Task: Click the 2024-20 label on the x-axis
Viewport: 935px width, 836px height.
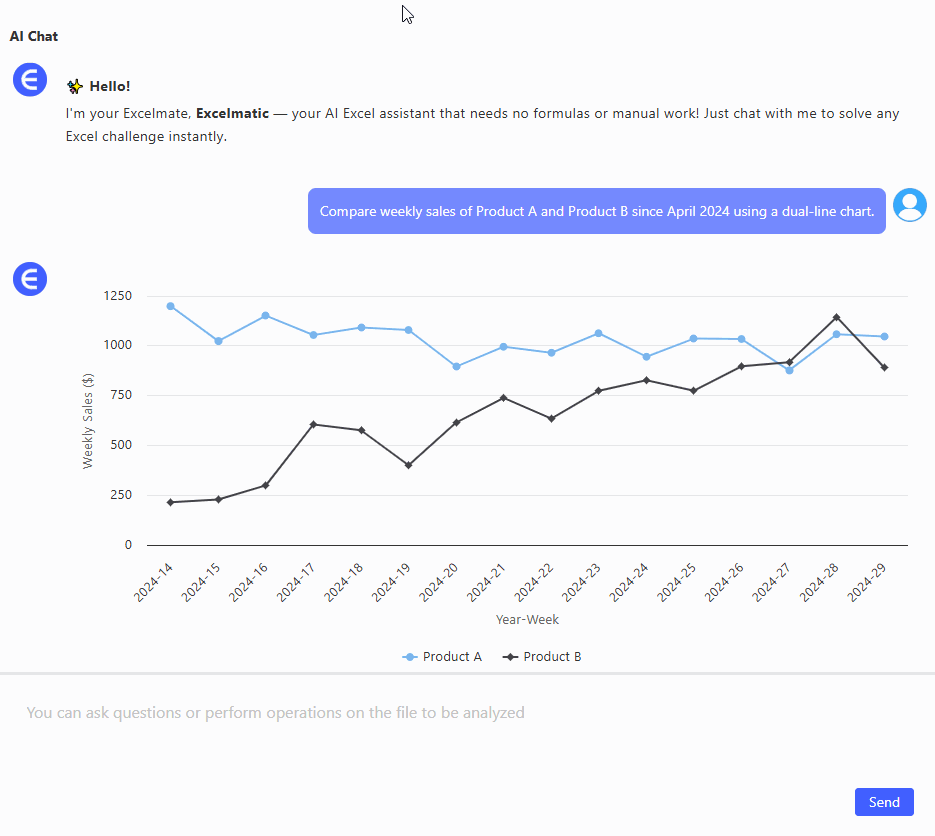Action: [x=441, y=582]
